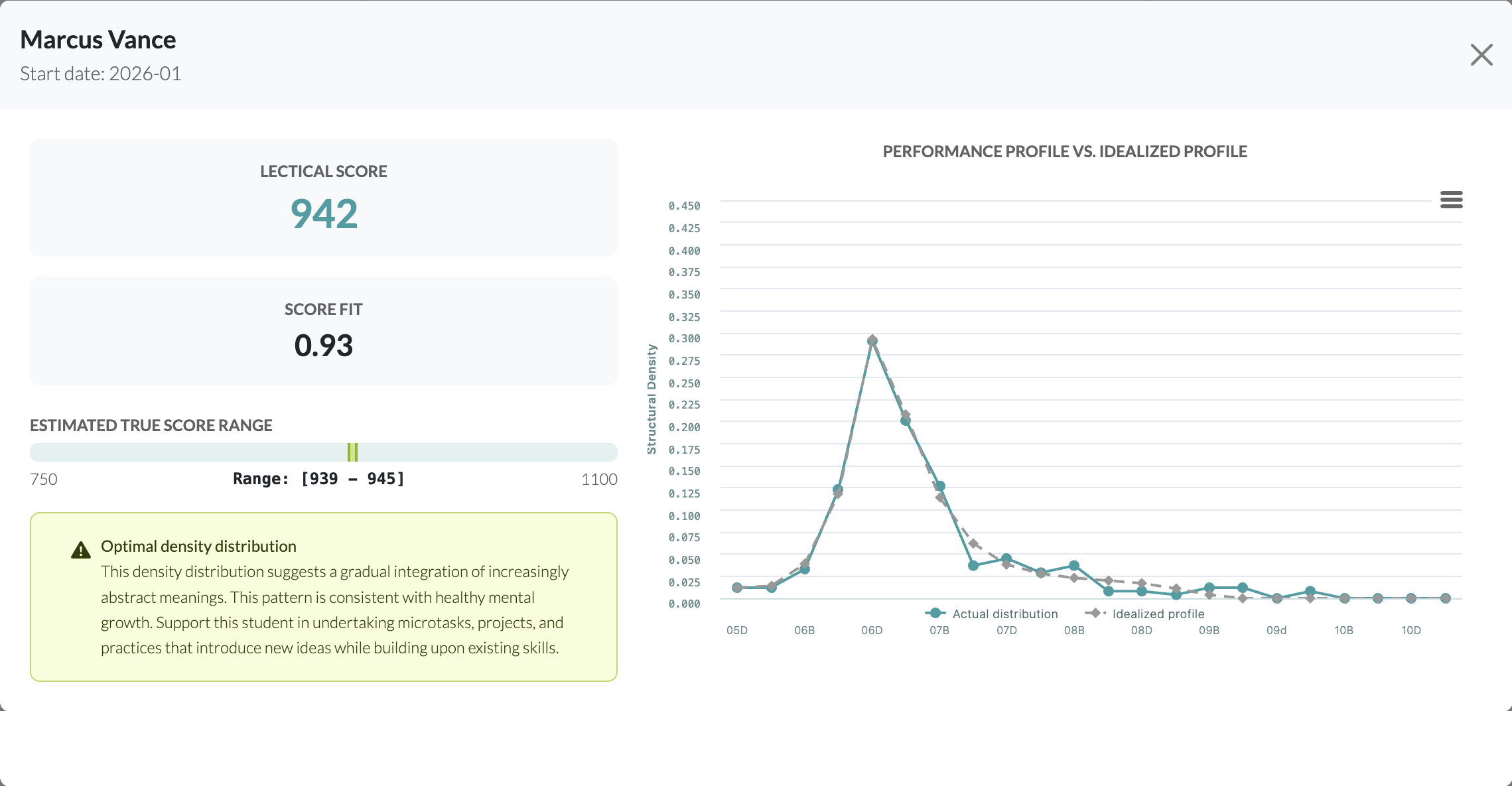
Task: Click the chart title Performance Profile vs. Idealized Profile
Action: (1065, 151)
